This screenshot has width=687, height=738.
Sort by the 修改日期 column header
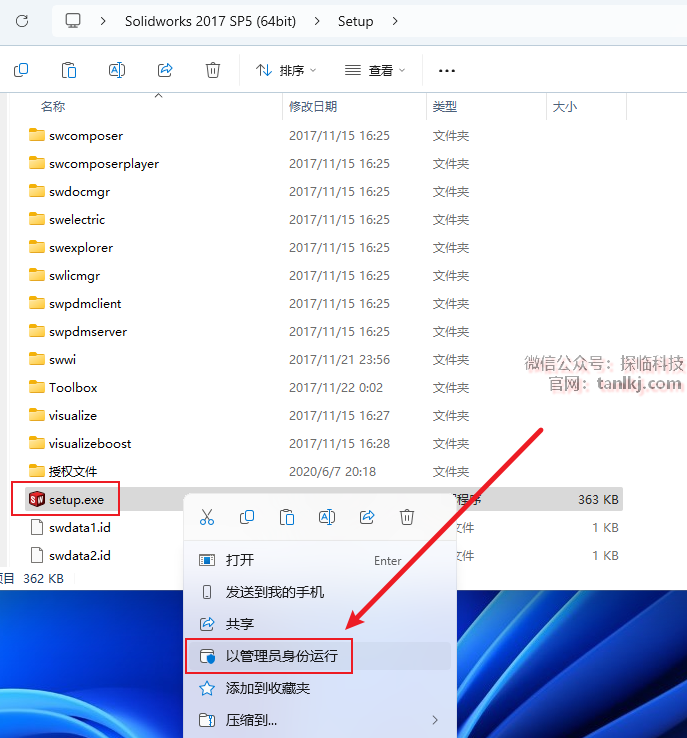(x=313, y=106)
